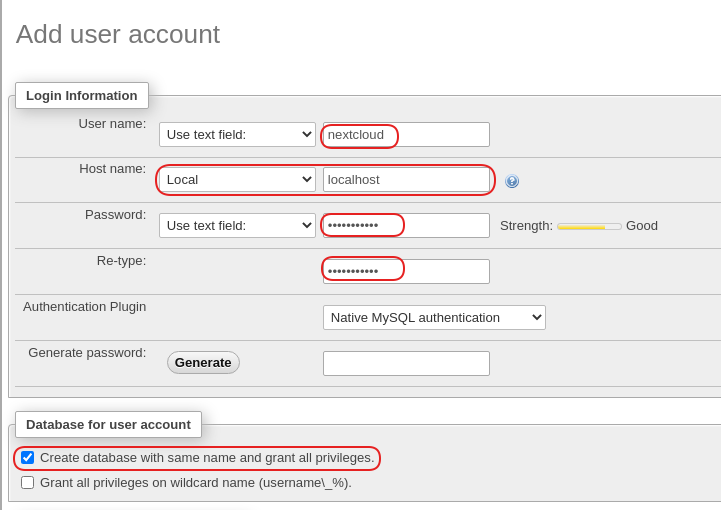Click the password strength meter bar
This screenshot has width=721, height=510.
[x=589, y=227]
